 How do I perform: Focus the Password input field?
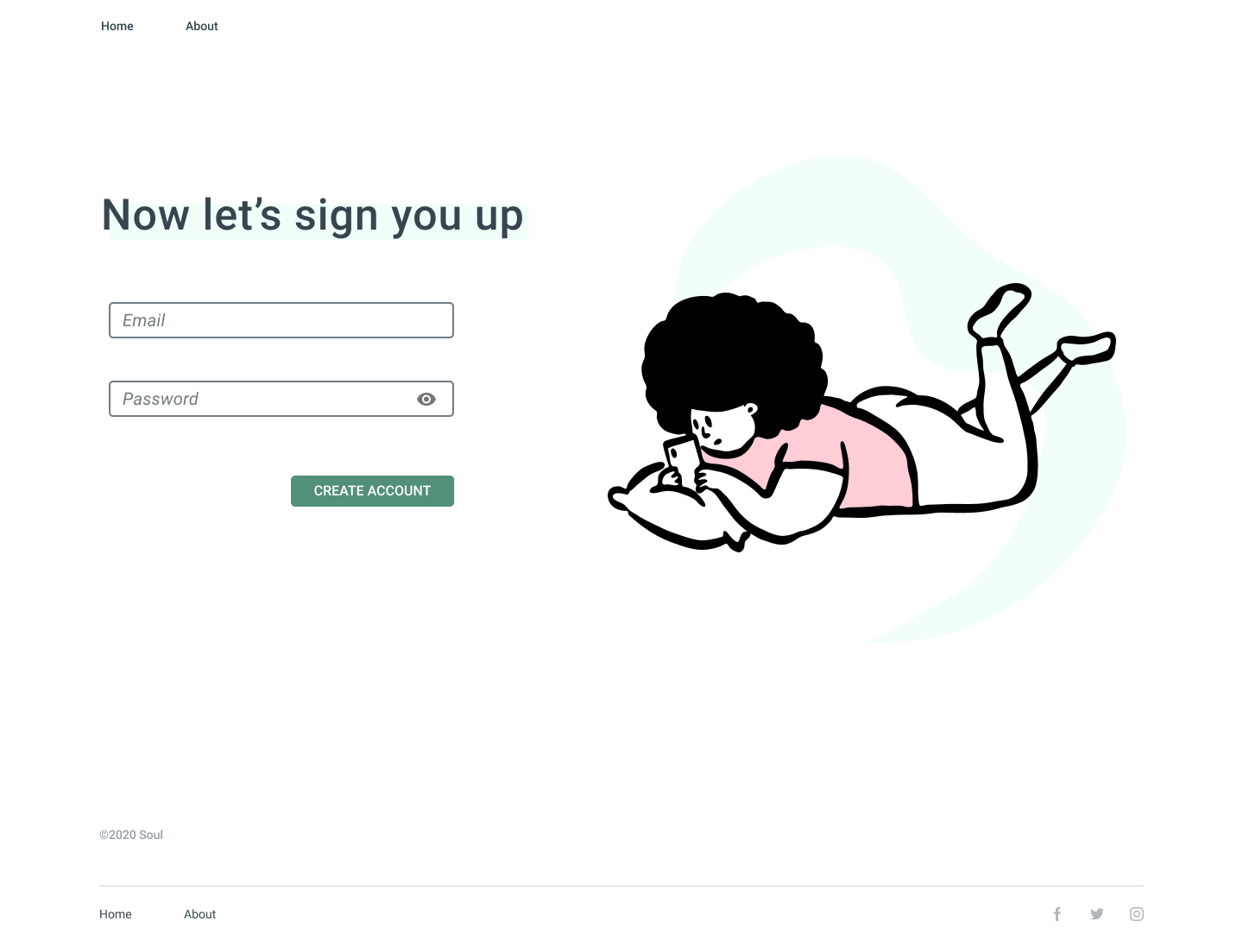click(281, 399)
